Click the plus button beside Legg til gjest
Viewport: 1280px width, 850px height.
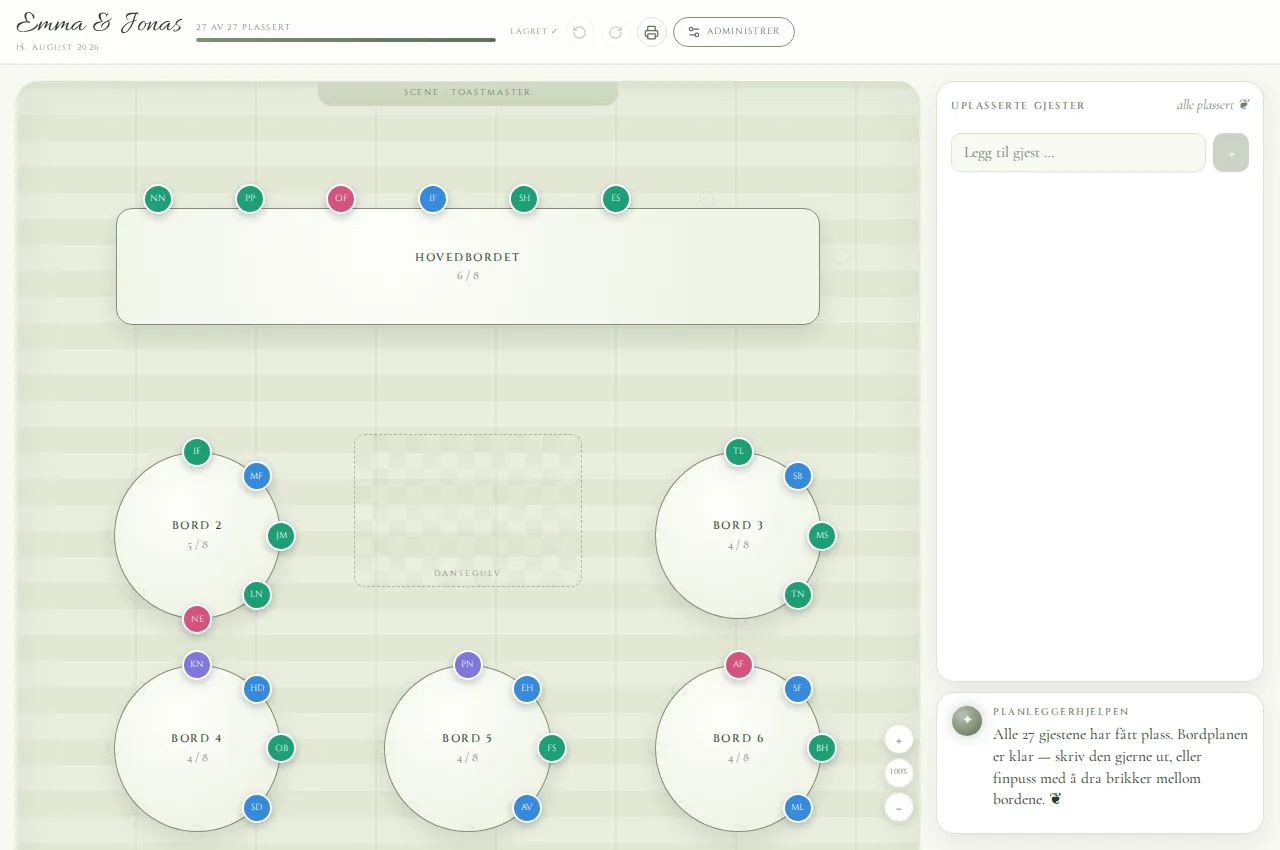coord(1231,153)
